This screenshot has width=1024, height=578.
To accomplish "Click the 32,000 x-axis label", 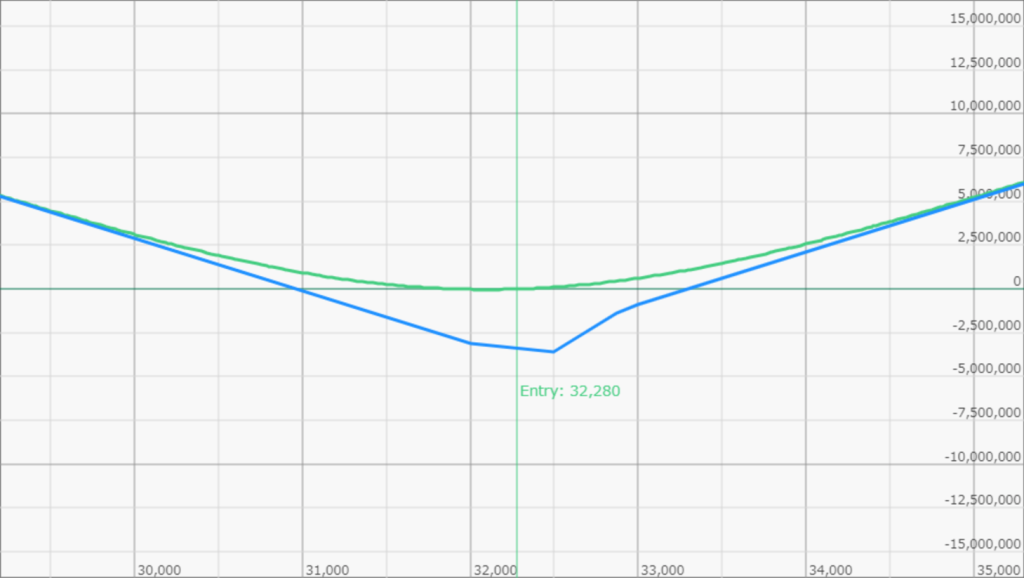I will (495, 570).
